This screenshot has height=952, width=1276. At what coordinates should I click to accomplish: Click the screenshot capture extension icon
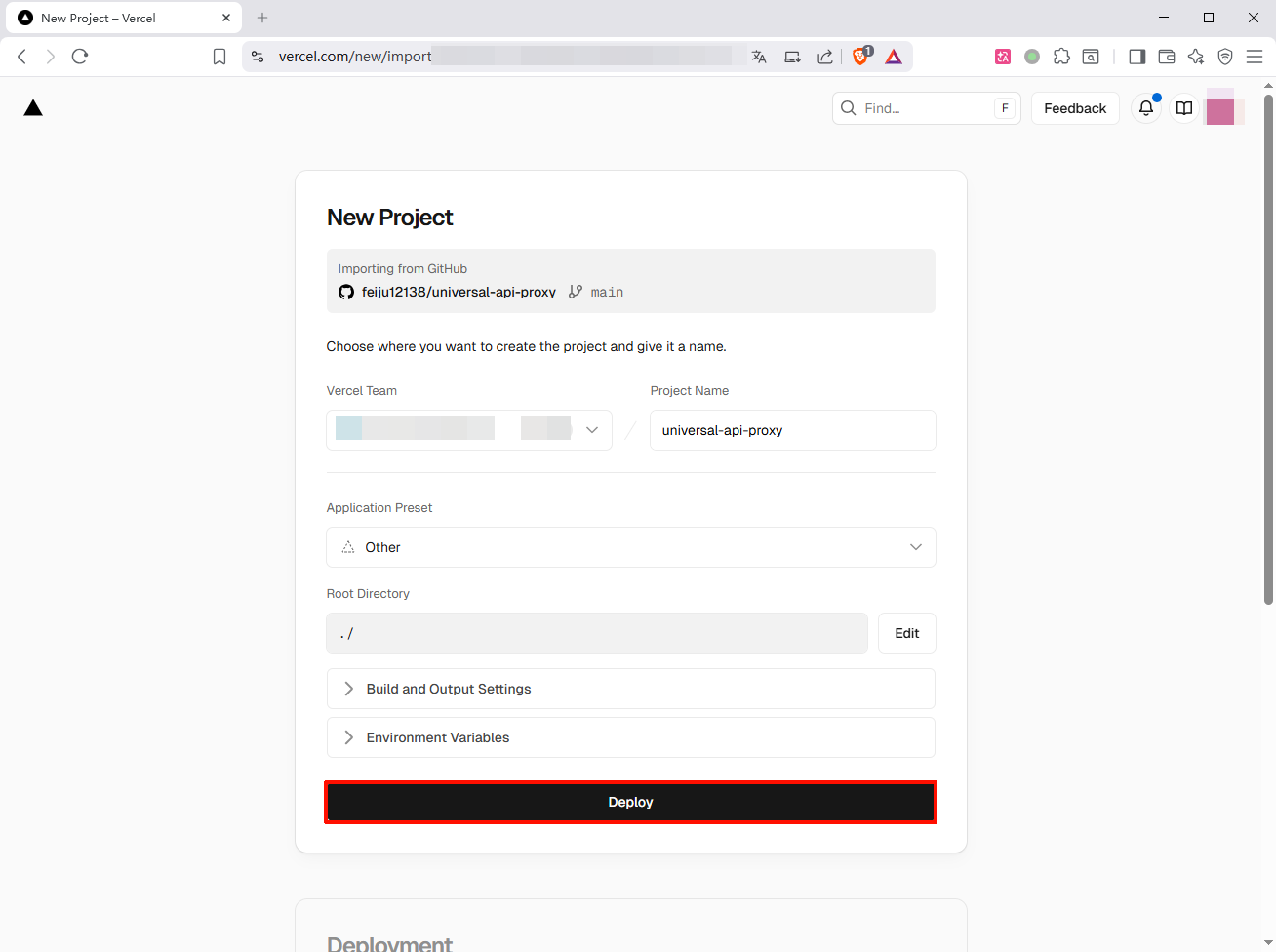click(x=1091, y=57)
